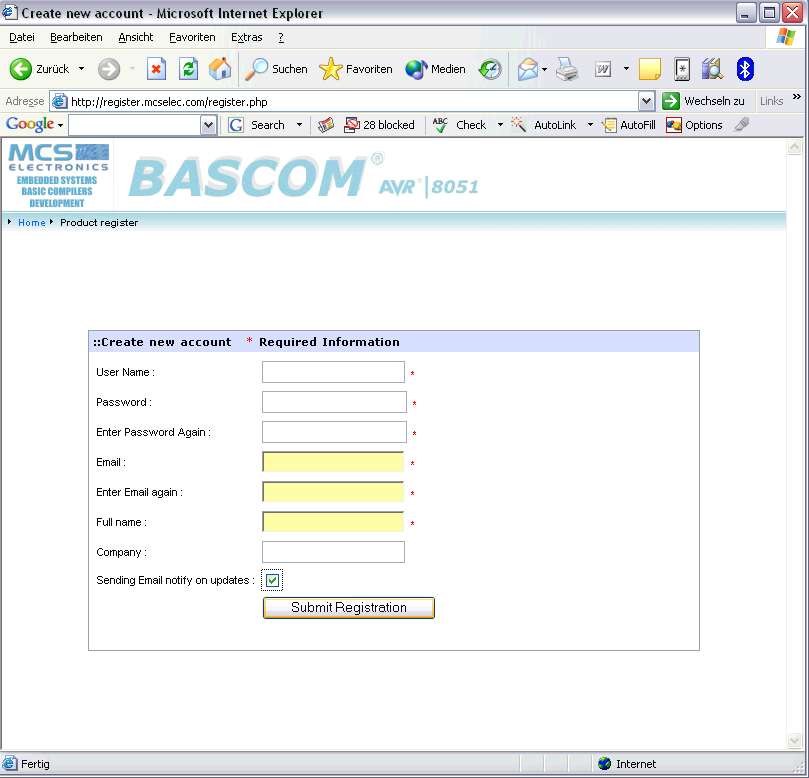
Task: Click the Google Search G icon
Action: click(x=236, y=125)
